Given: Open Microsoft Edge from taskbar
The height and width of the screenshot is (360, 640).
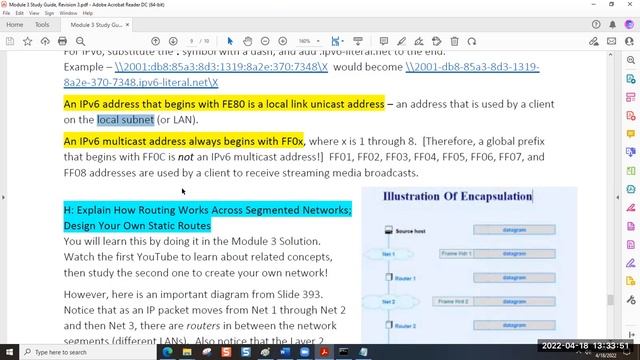Looking at the screenshot, I should click(167, 352).
